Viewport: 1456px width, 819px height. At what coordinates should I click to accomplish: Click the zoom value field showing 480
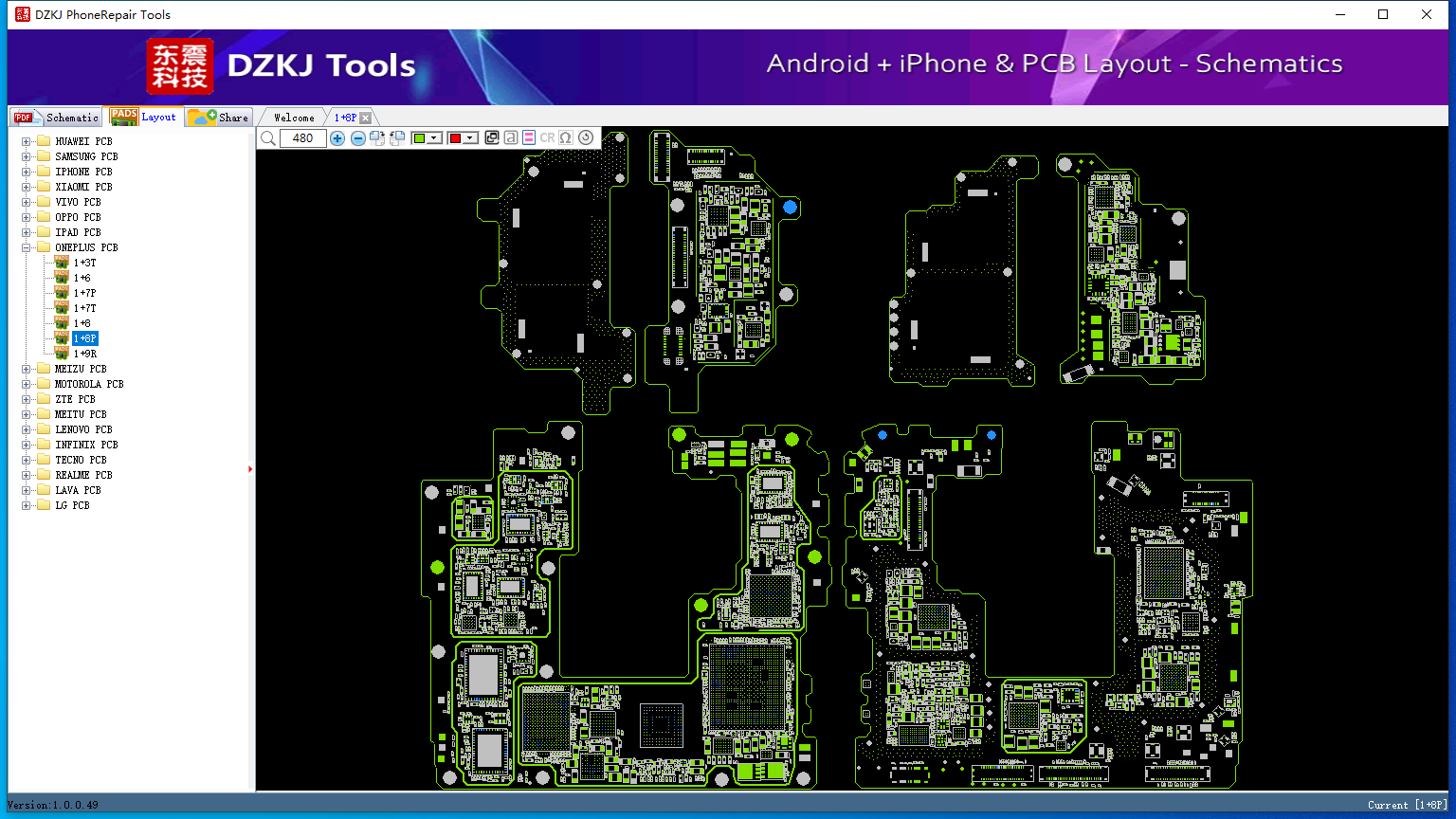pos(303,138)
